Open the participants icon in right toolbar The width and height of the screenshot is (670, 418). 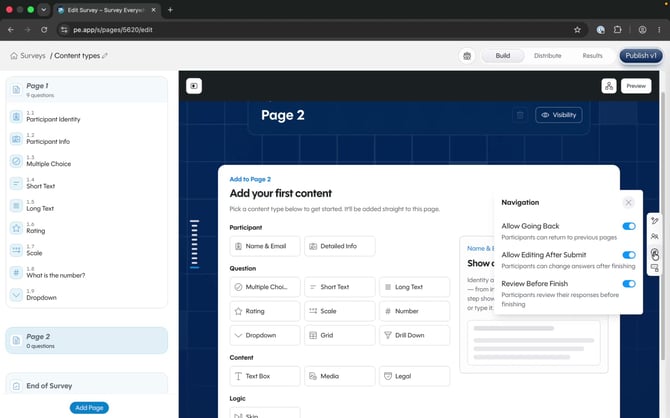click(655, 236)
